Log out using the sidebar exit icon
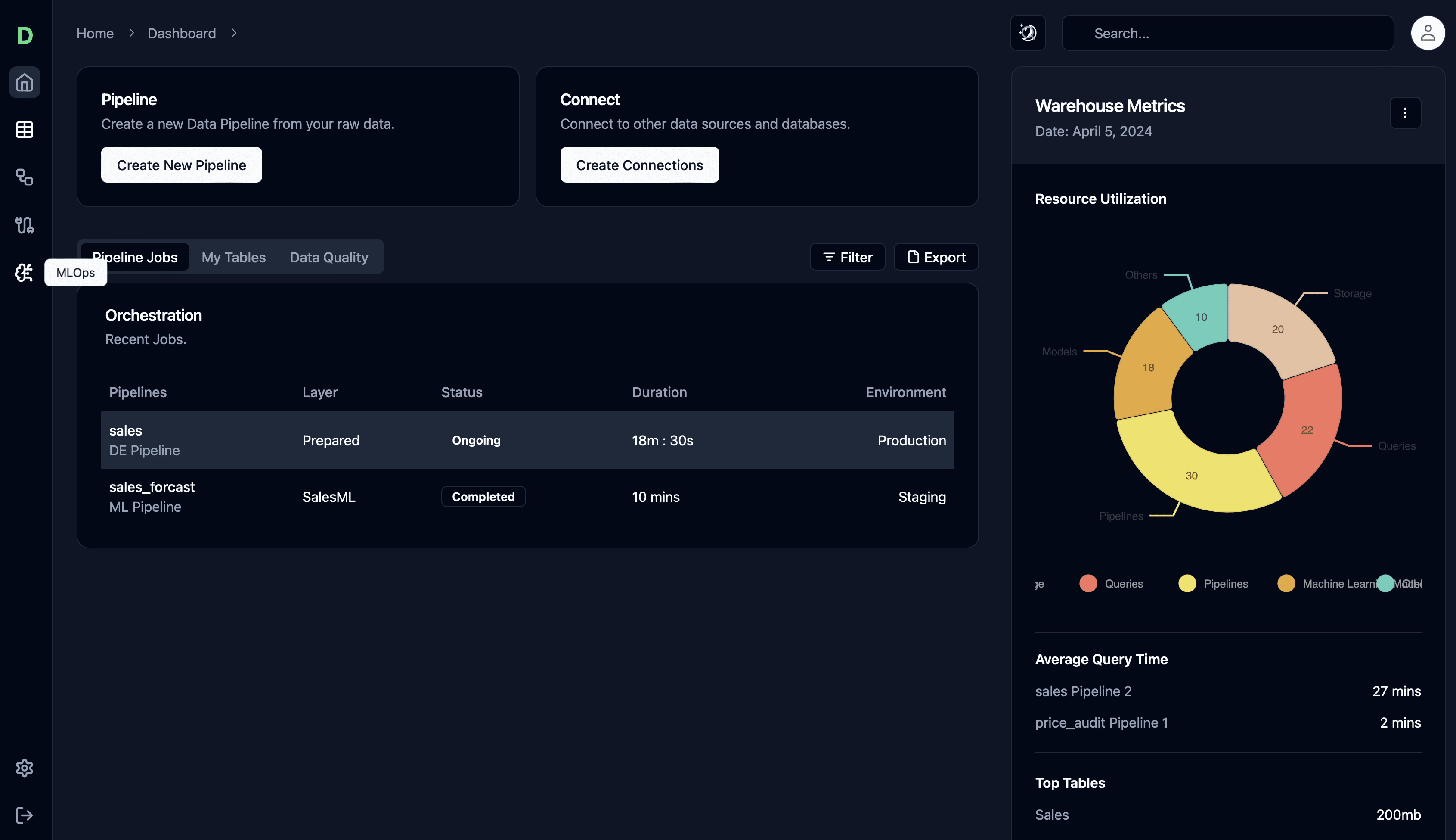This screenshot has width=1456, height=840. 25,815
